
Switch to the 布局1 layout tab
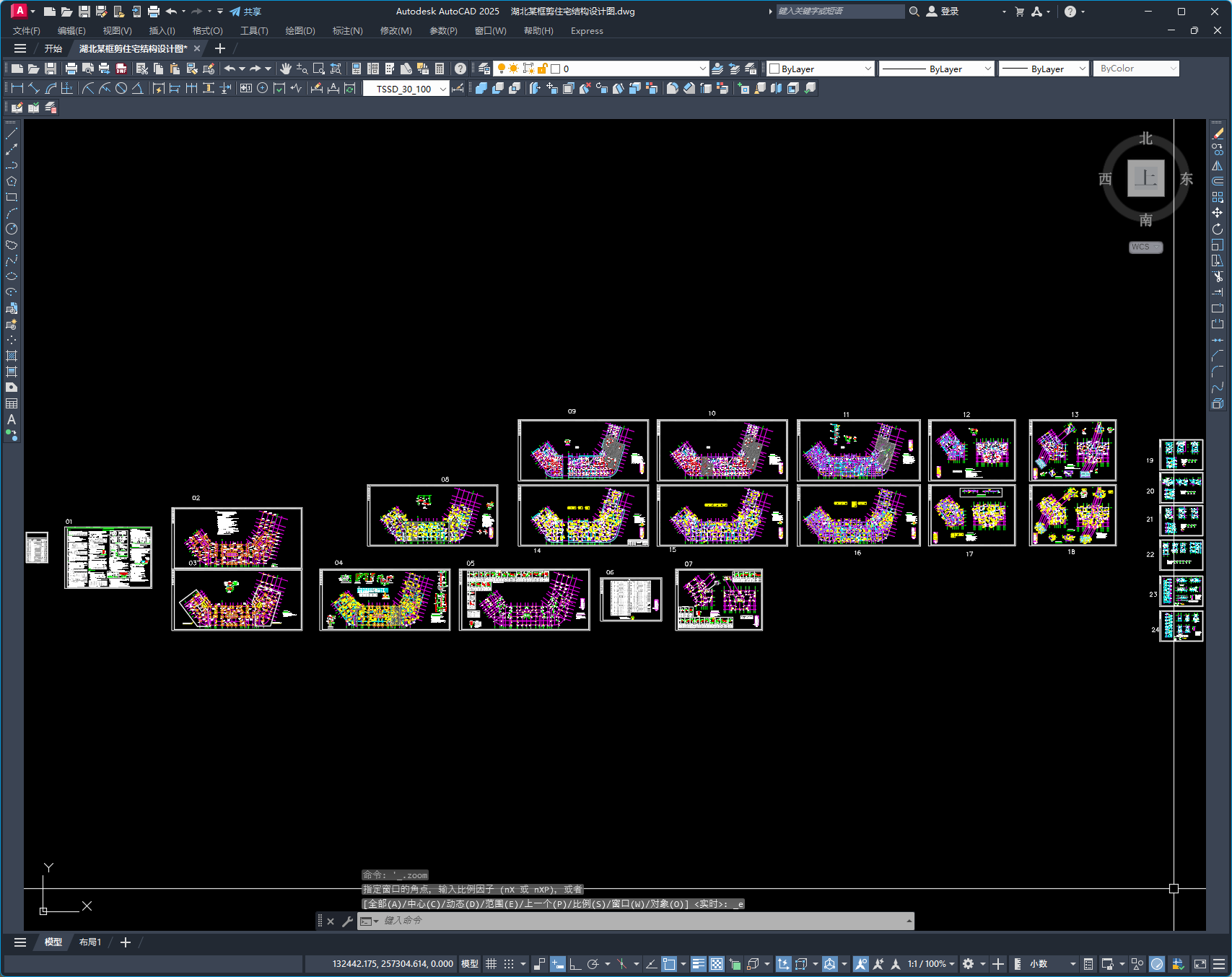(90, 942)
